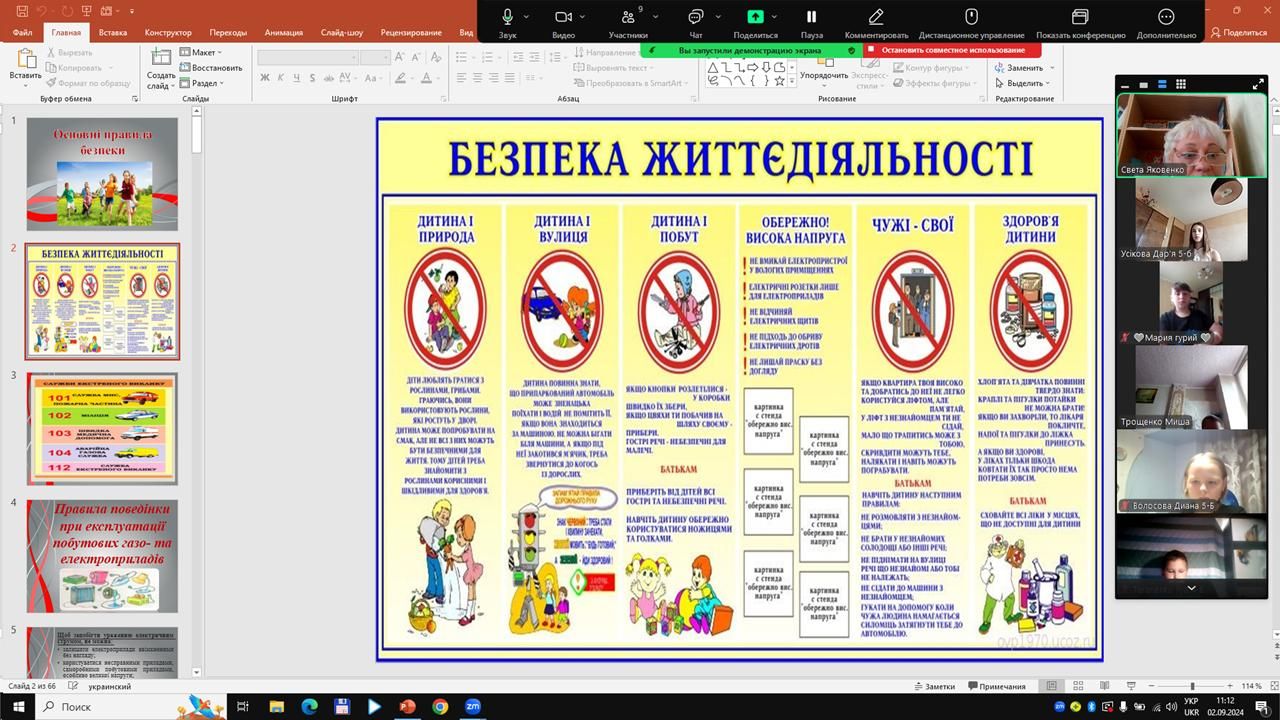The image size is (1280, 720).
Task: Expand share options arrow beside green share icon
Action: click(x=775, y=17)
